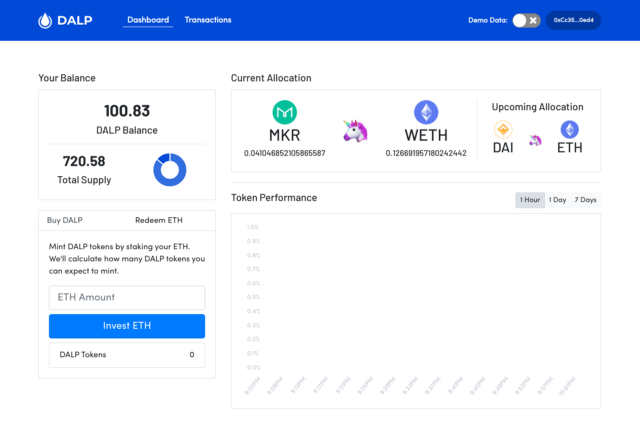Click the small unicorn in Upcoming Allocation
Image resolution: width=640 pixels, height=429 pixels.
tap(535, 140)
